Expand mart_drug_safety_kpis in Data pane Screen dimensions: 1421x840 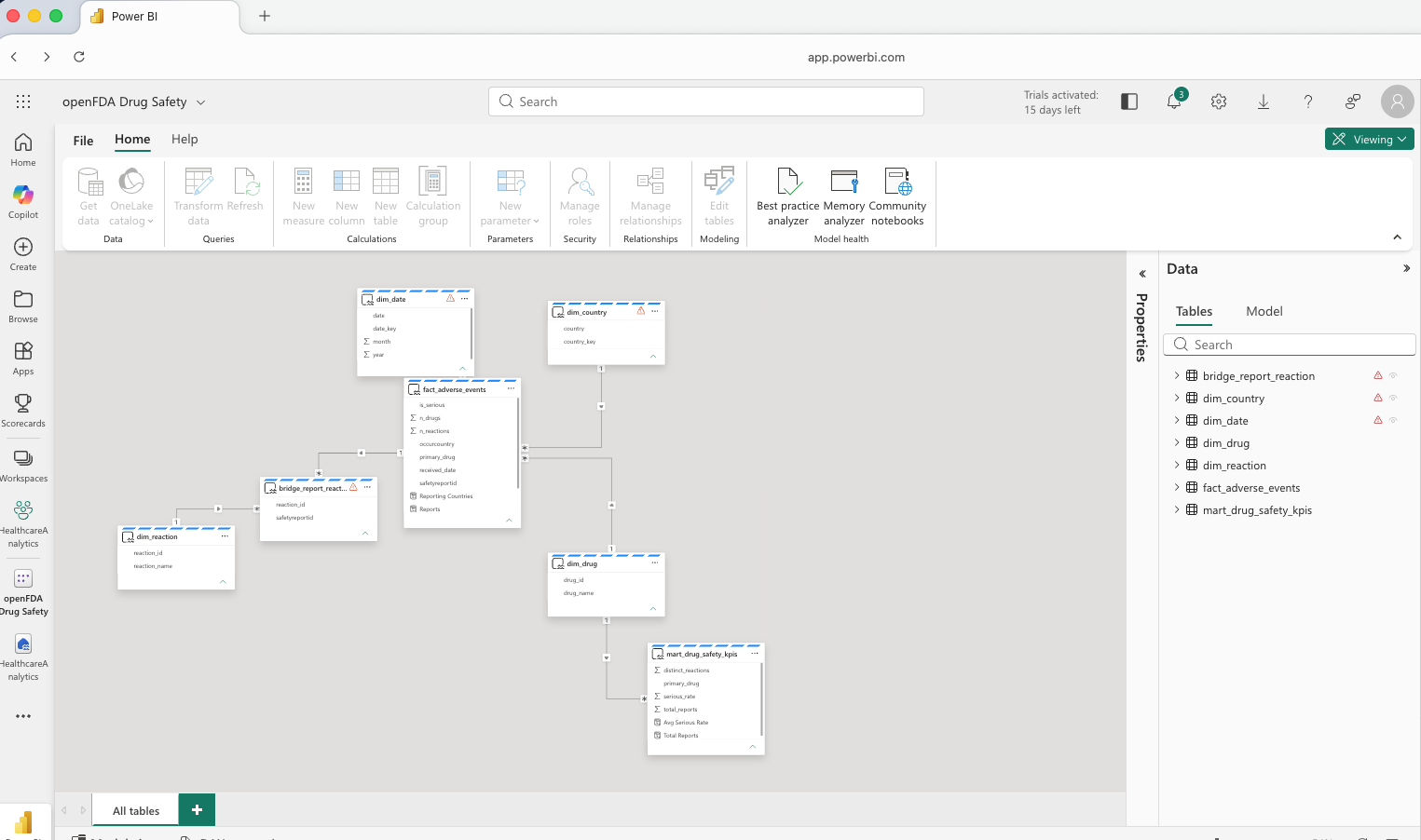[1177, 509]
